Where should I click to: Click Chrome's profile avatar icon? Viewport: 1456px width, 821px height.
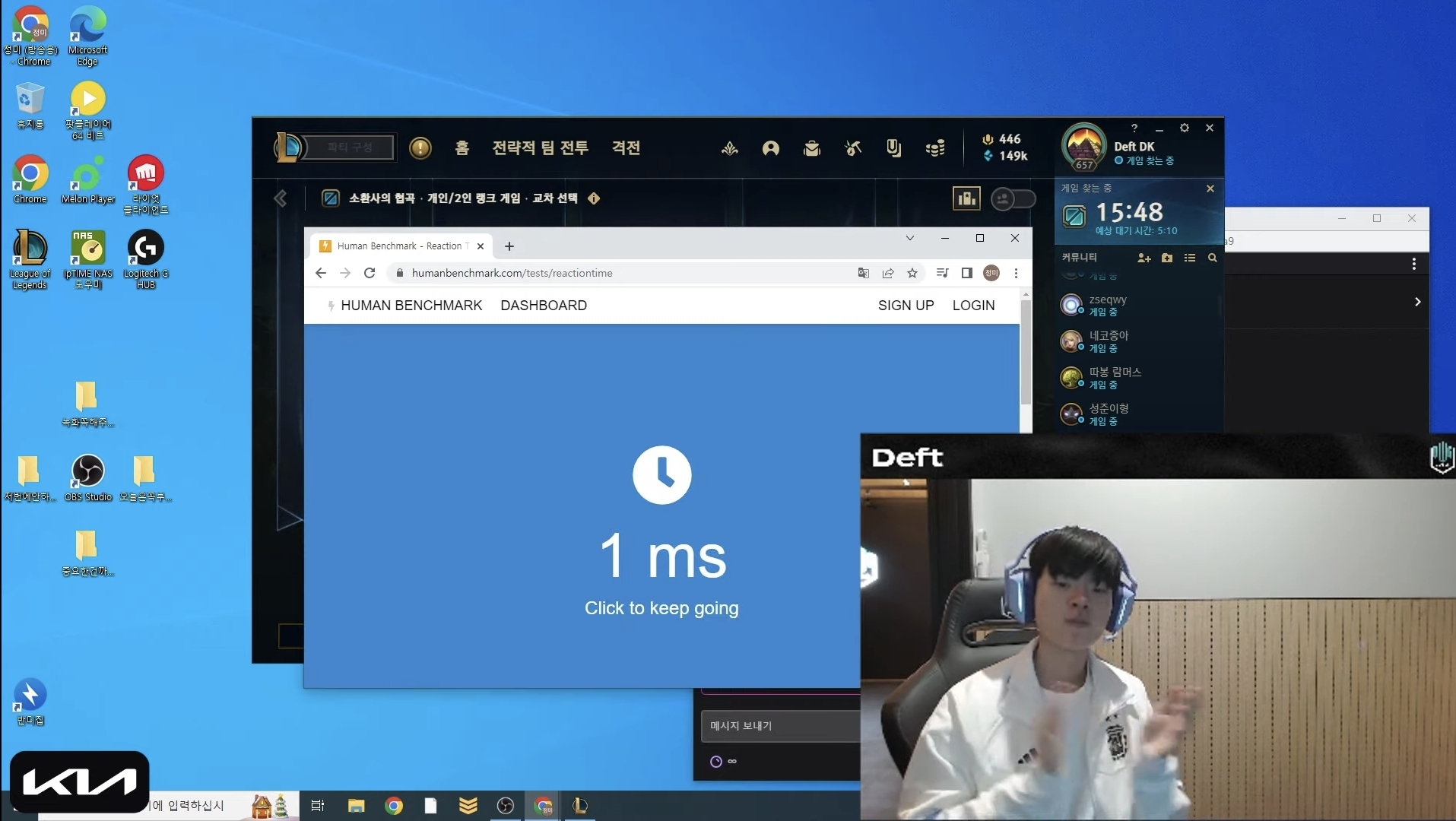tap(991, 273)
